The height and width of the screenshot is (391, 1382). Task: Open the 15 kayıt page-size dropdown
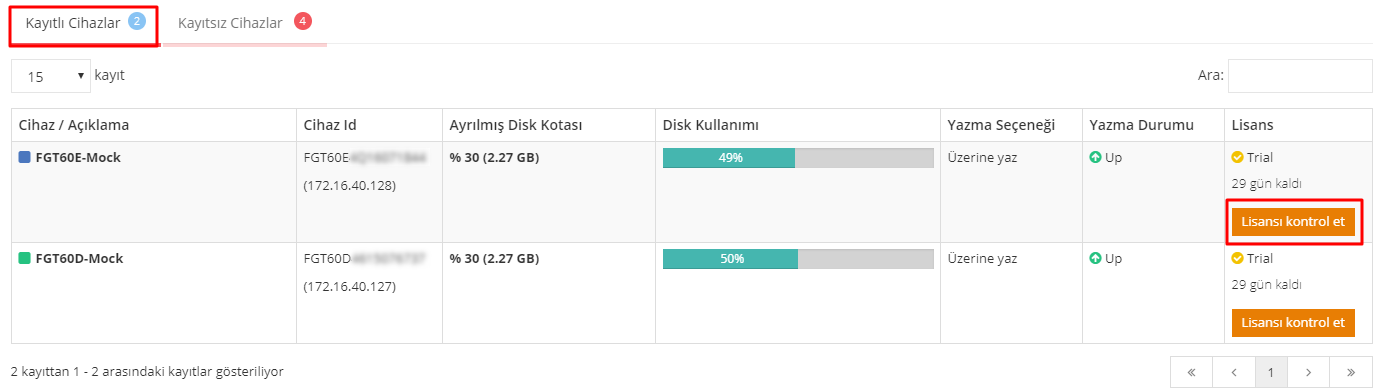click(51, 75)
